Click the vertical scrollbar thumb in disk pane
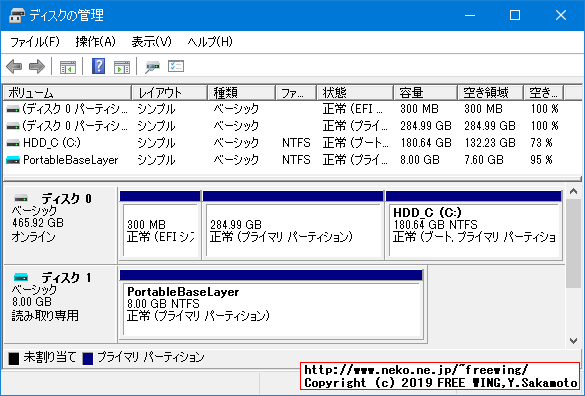Screen dimensions: 585x396 click(573, 243)
